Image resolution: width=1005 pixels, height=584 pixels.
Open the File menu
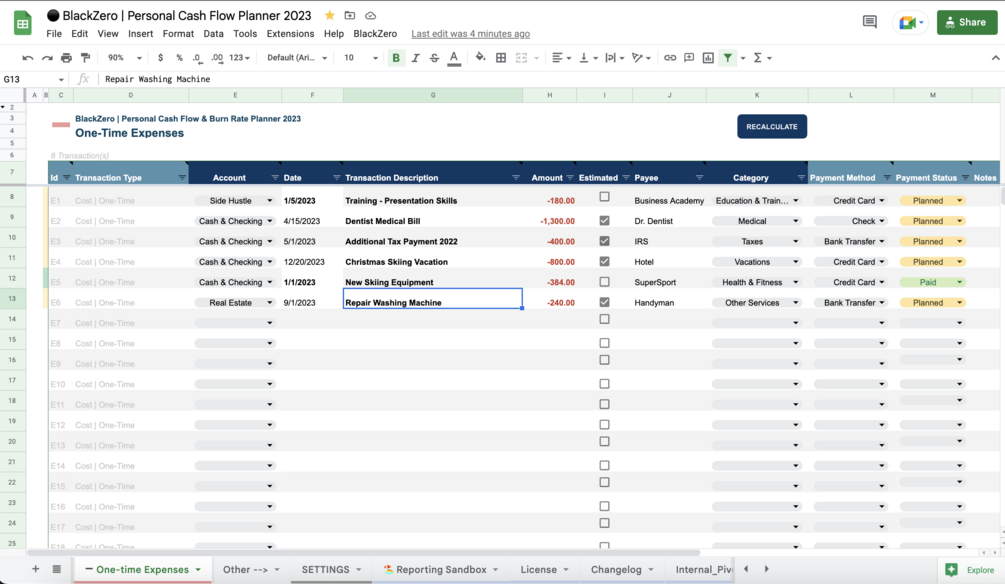[54, 33]
